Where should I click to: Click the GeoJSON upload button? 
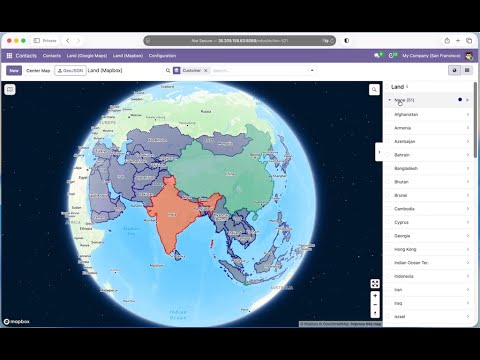(70, 70)
